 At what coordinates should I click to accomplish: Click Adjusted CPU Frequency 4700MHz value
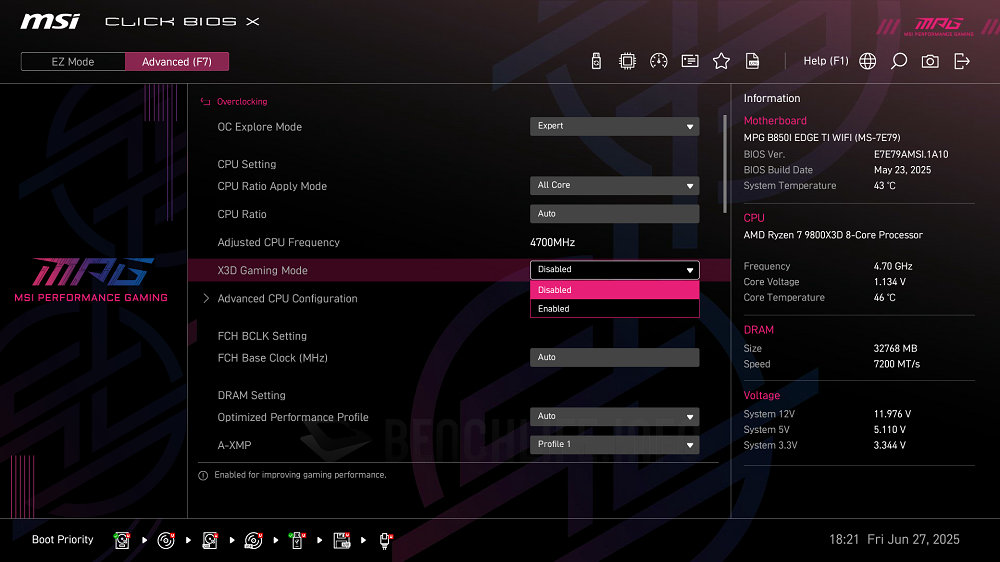tap(552, 242)
